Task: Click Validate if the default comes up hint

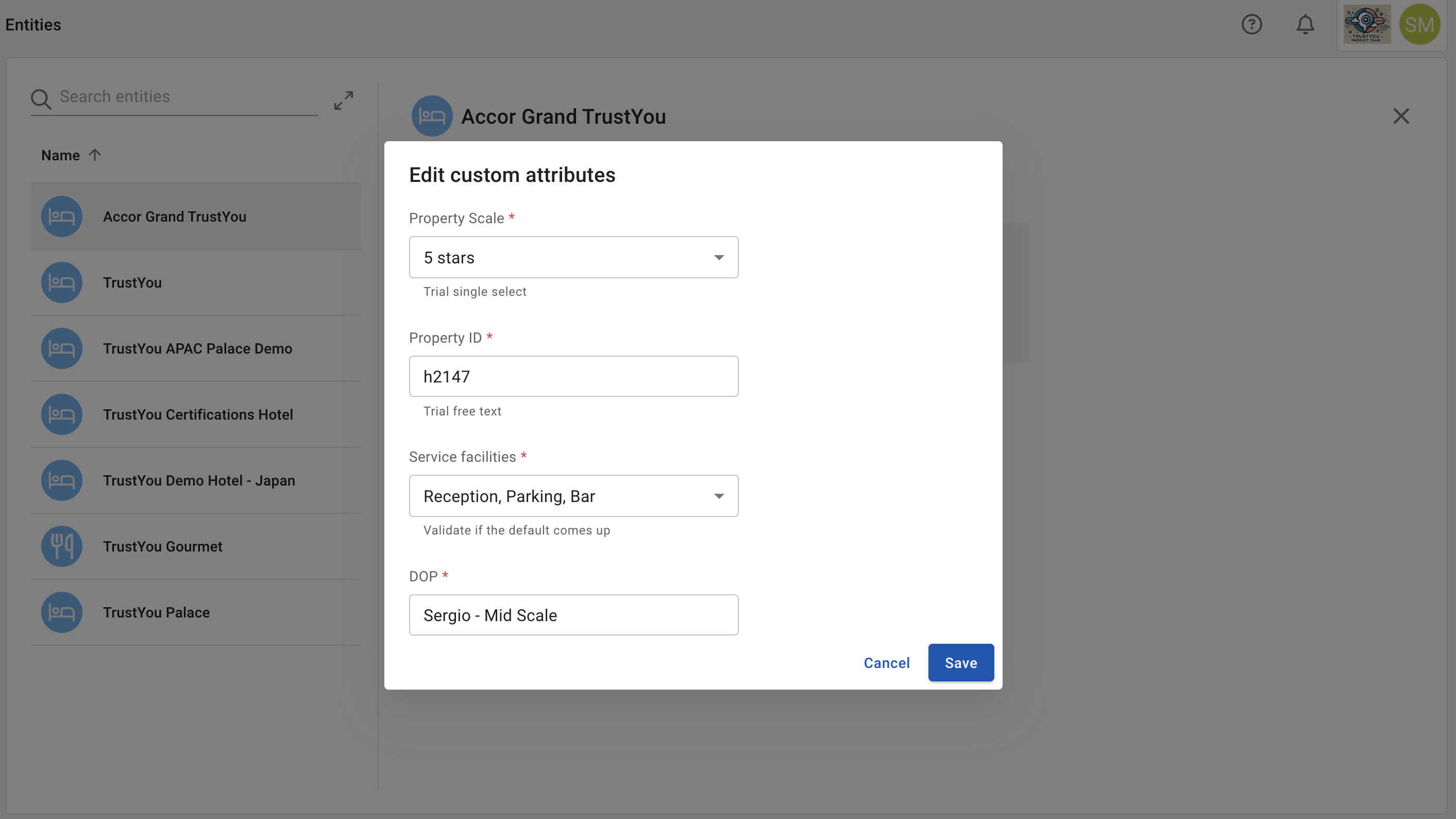Action: click(x=517, y=530)
